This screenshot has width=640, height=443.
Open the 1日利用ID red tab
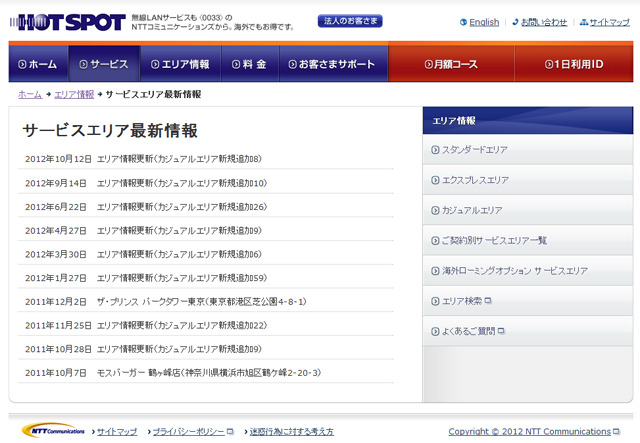[574, 64]
